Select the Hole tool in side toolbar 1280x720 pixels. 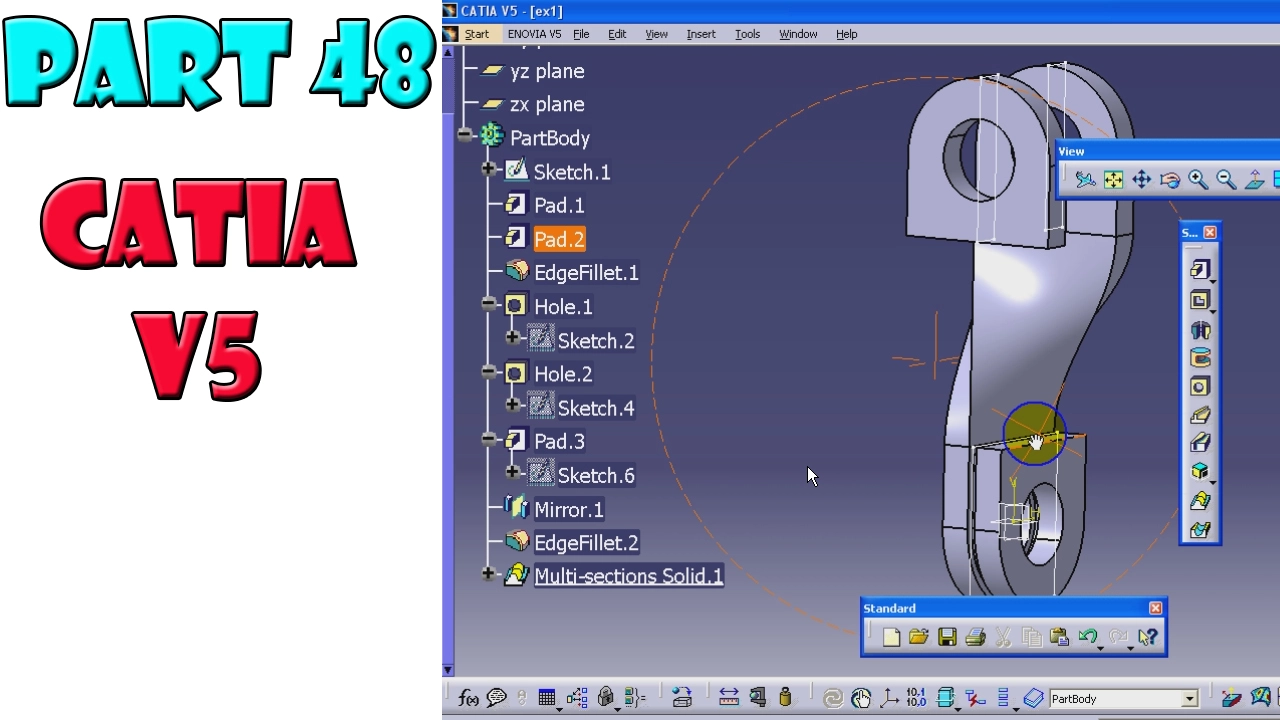click(x=1200, y=387)
